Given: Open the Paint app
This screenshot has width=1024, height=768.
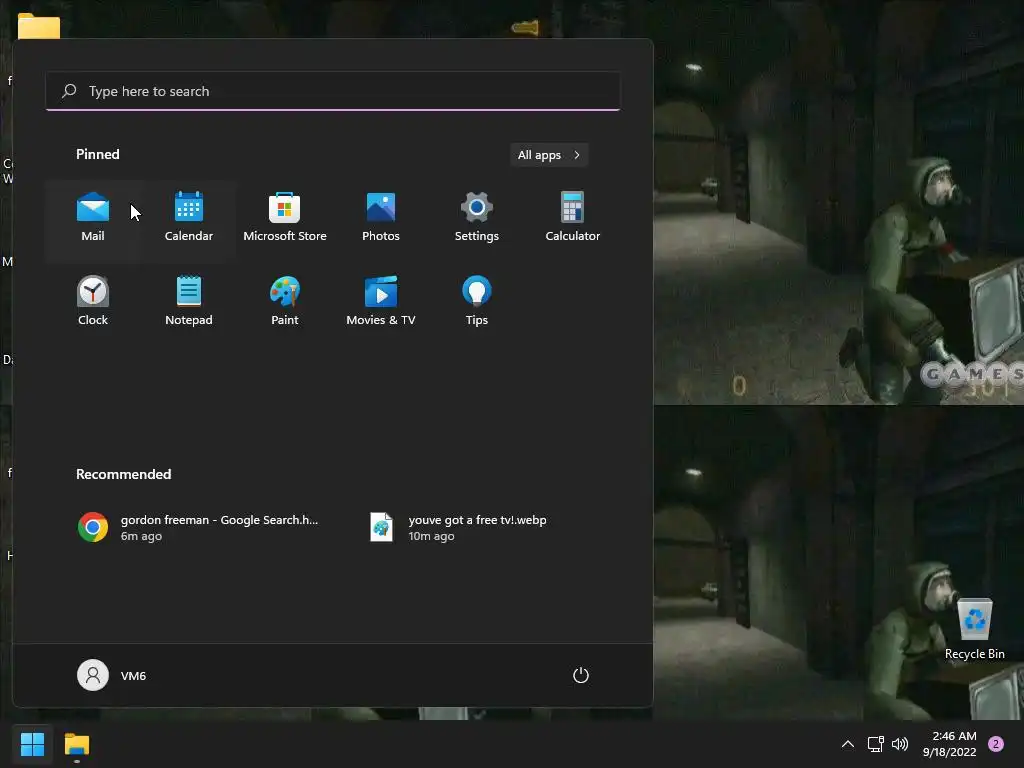Looking at the screenshot, I should 285,302.
